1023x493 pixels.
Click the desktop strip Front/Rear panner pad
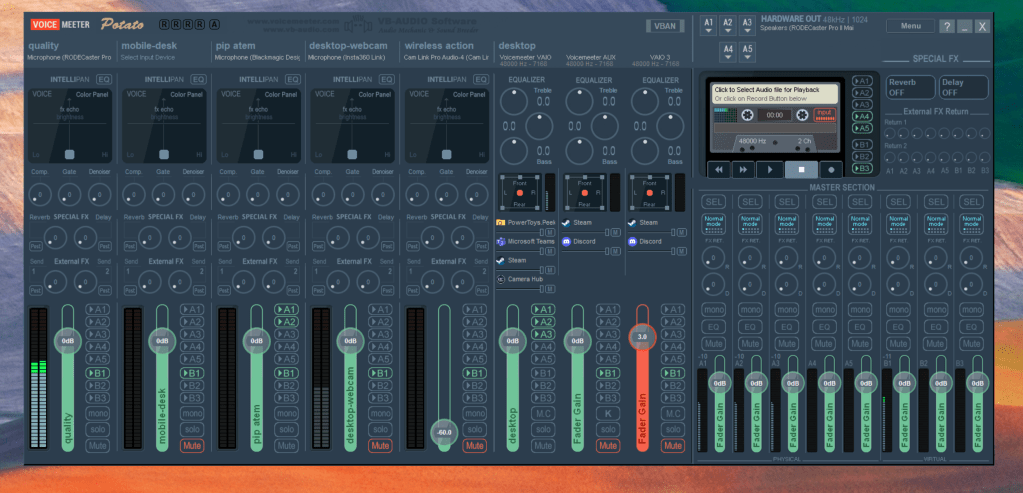point(520,193)
